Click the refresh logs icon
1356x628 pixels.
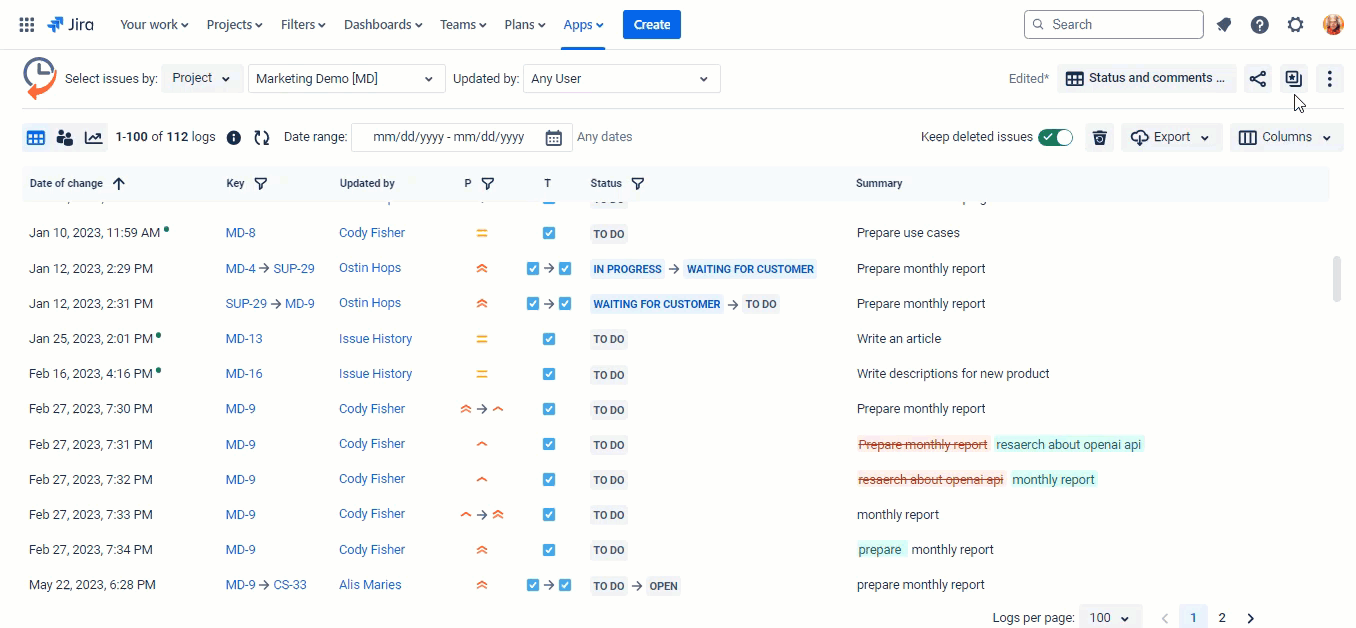tap(262, 138)
